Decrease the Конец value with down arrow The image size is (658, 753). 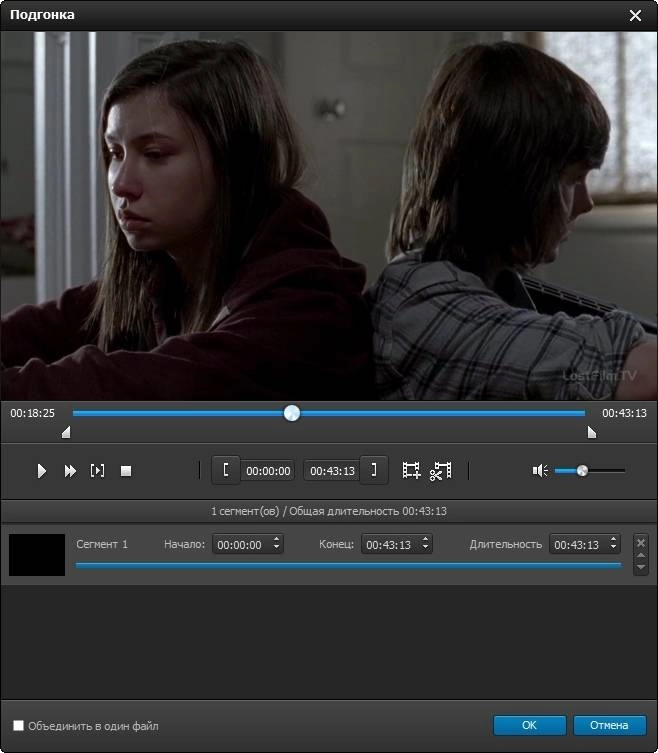(x=426, y=548)
